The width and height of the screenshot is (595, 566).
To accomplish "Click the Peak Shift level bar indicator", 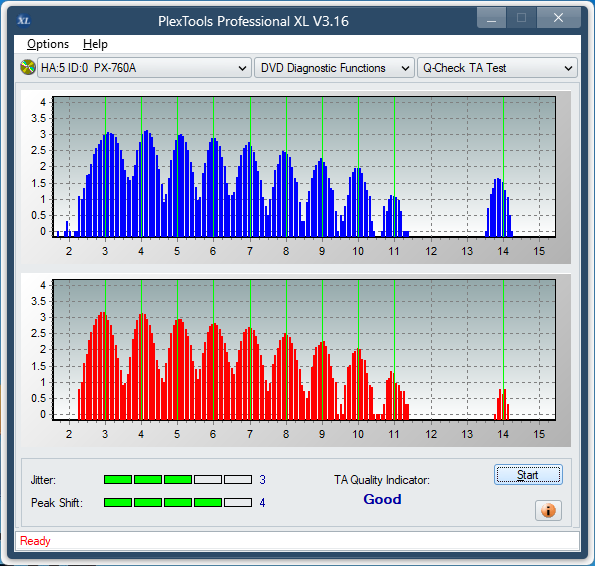I will coord(178,503).
